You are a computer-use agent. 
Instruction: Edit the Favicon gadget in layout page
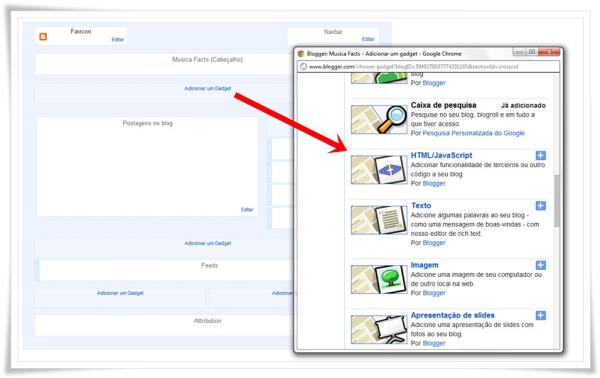click(118, 39)
